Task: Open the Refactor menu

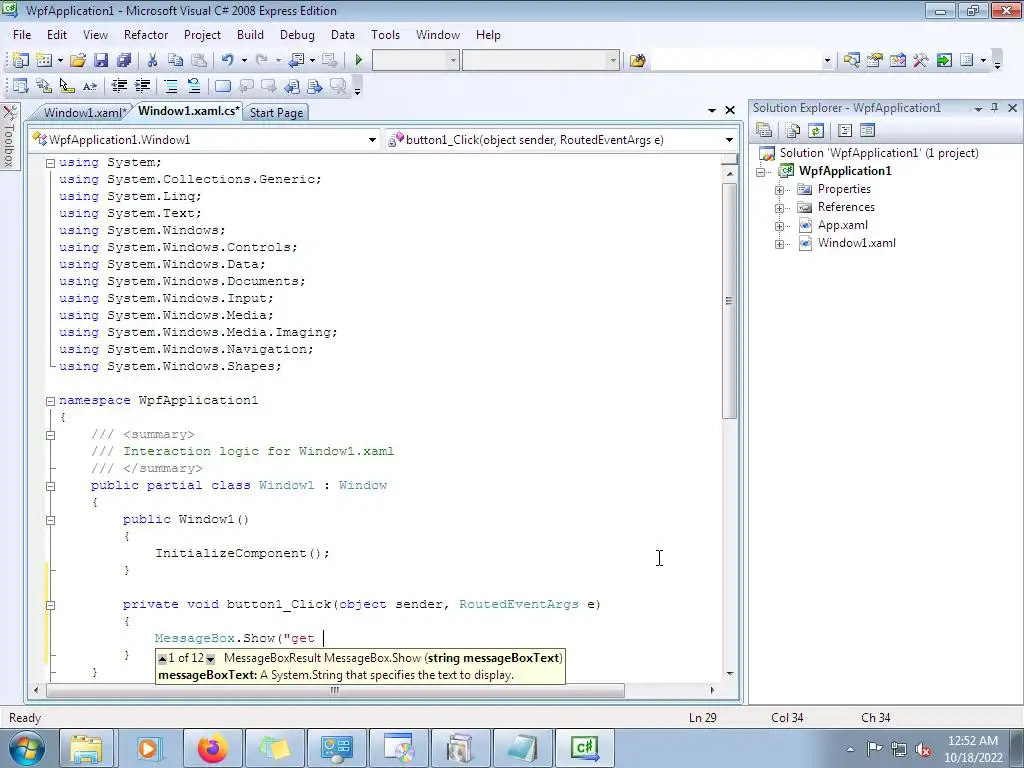Action: [x=146, y=35]
